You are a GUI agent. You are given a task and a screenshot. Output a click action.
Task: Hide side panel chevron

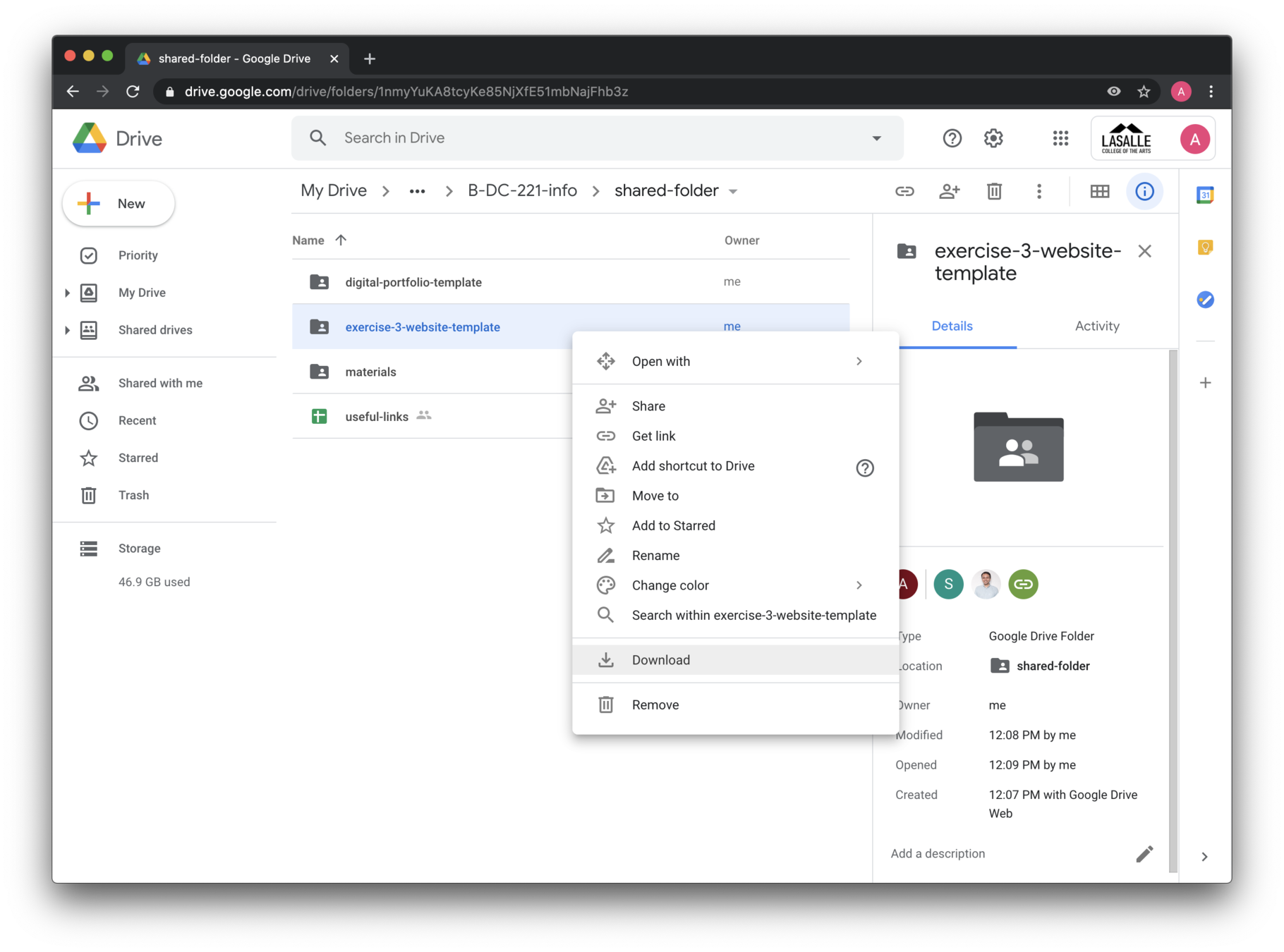(1204, 857)
